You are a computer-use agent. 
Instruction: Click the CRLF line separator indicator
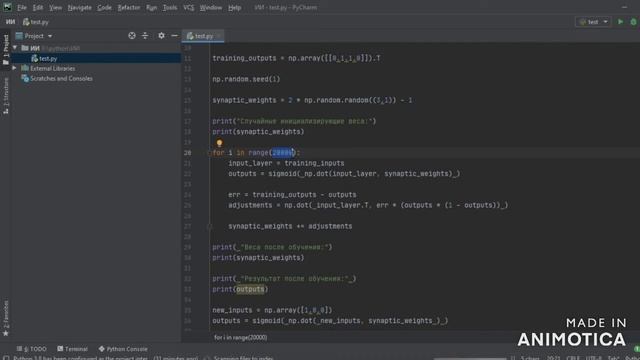click(573, 358)
